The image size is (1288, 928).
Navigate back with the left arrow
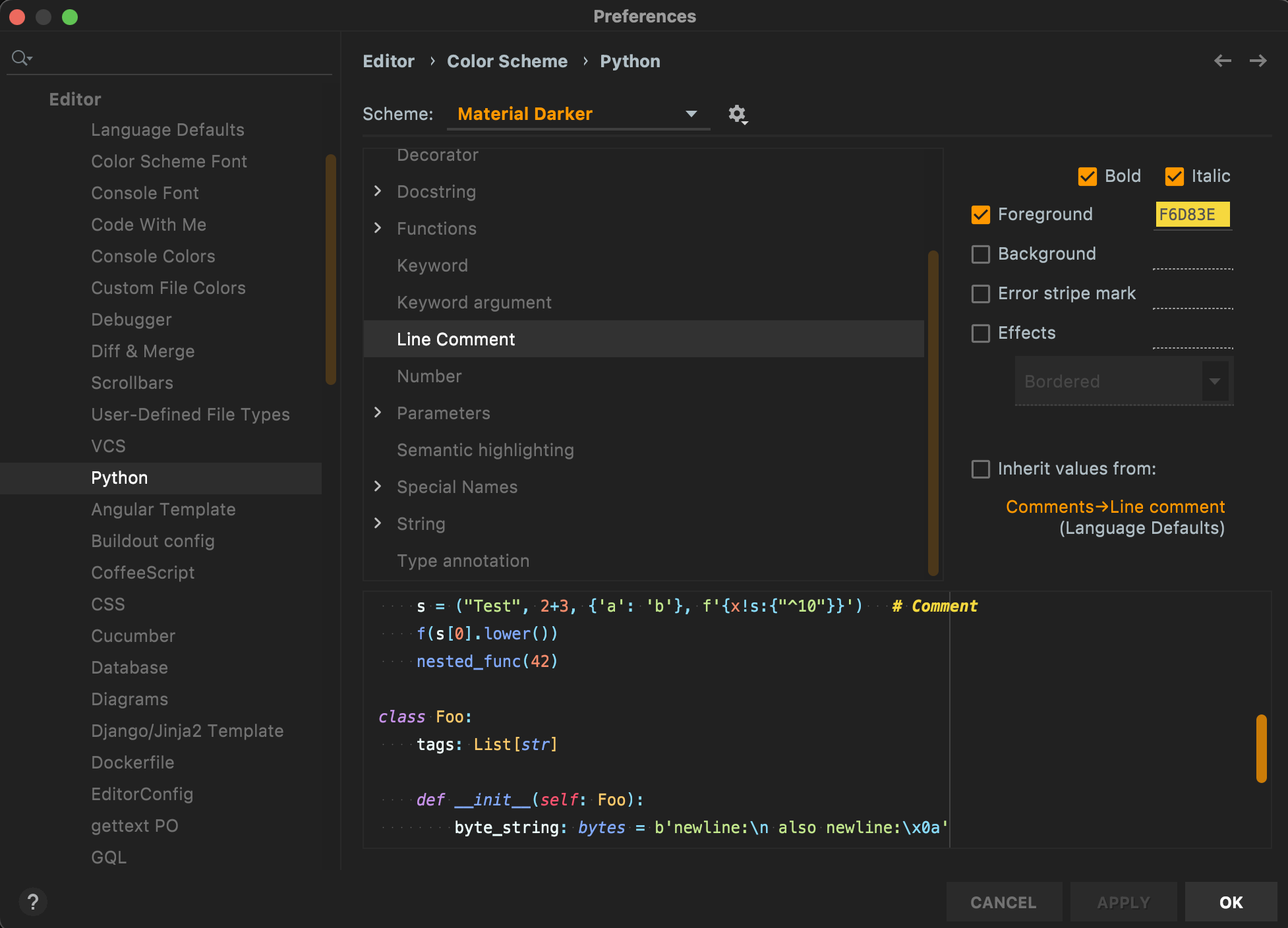(x=1223, y=61)
